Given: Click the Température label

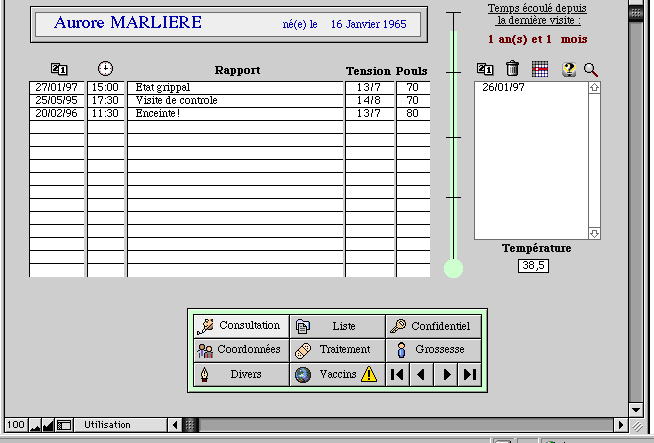Looking at the screenshot, I should click(x=536, y=248).
